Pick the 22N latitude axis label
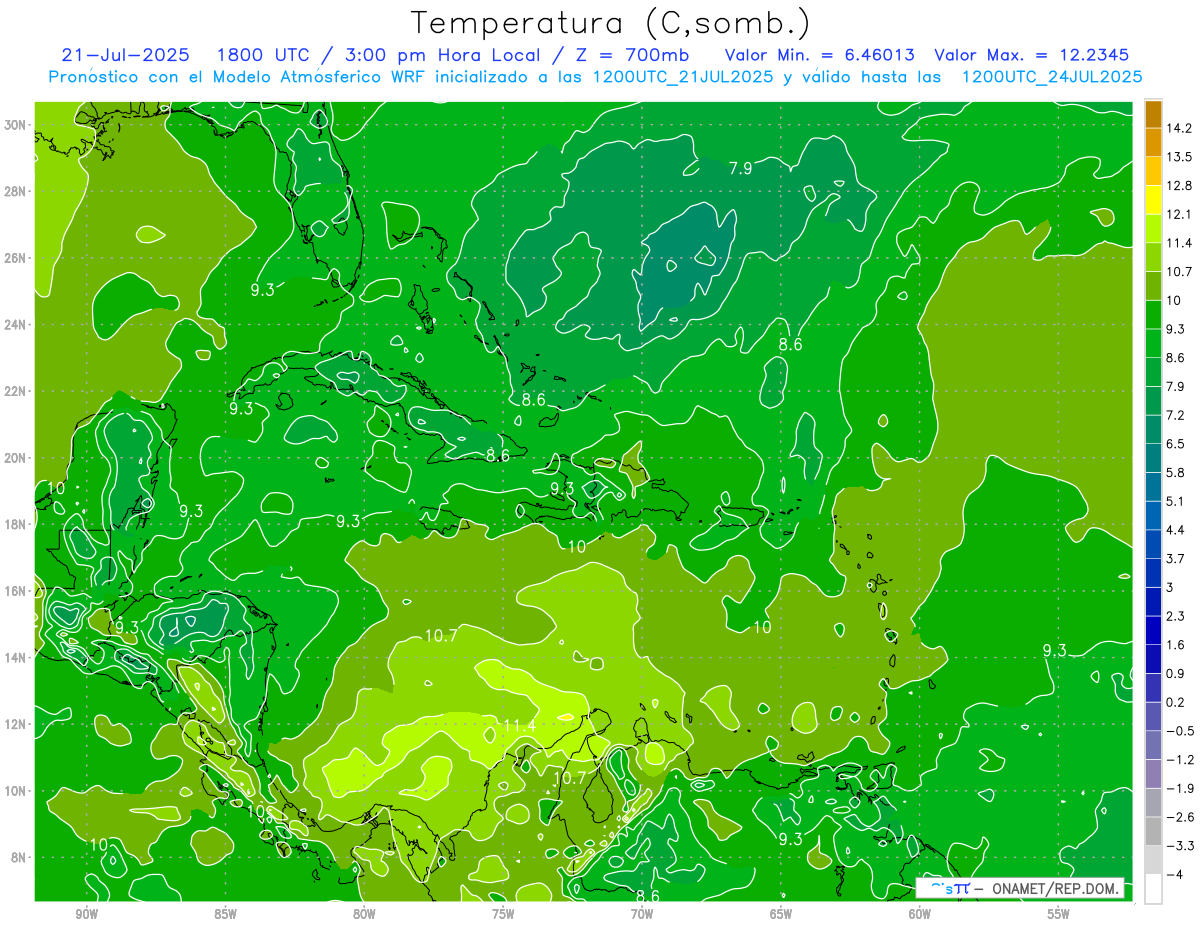Viewport: 1200px width, 927px height. click(16, 391)
